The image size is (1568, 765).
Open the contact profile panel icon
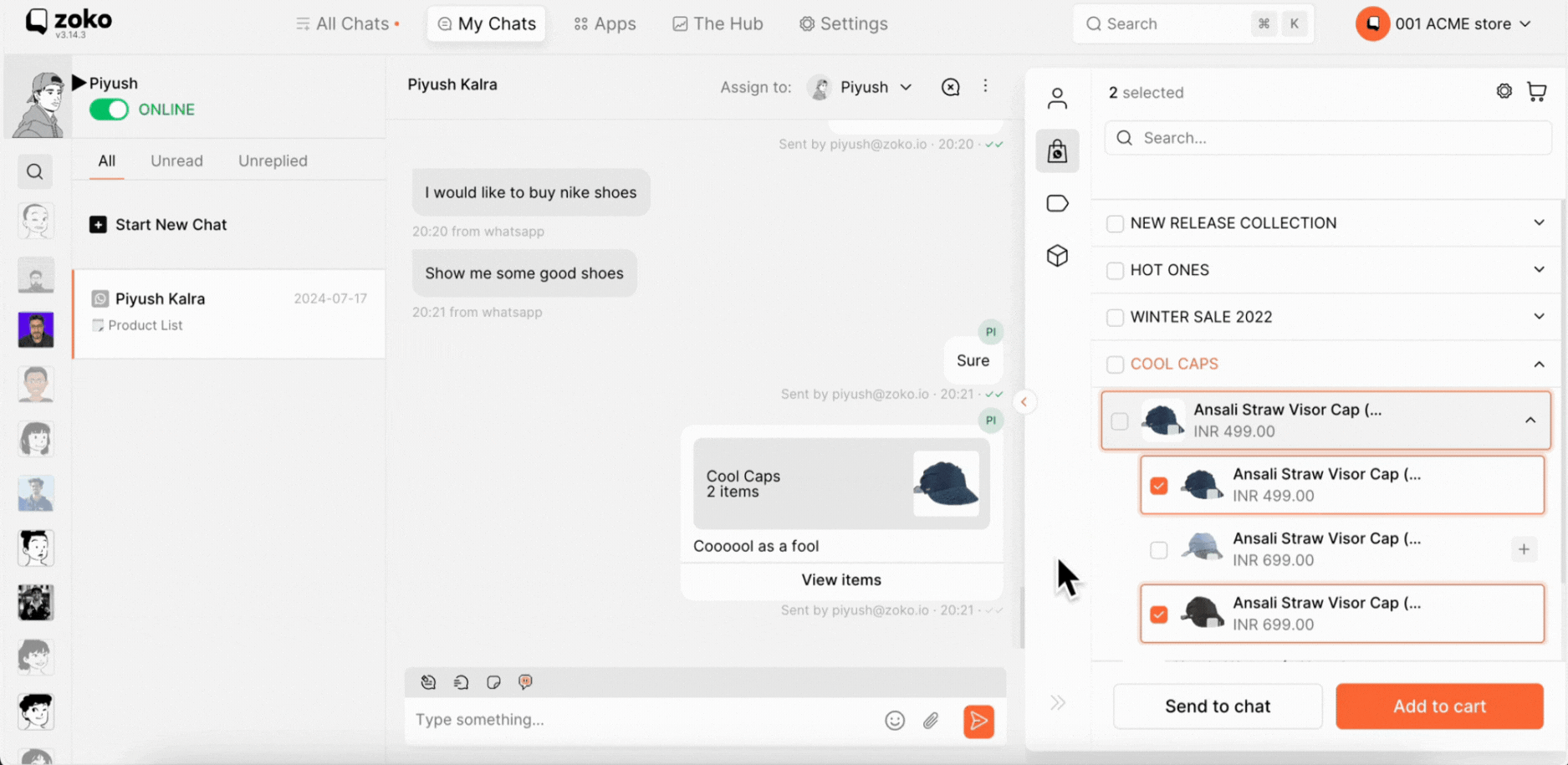tap(1057, 99)
